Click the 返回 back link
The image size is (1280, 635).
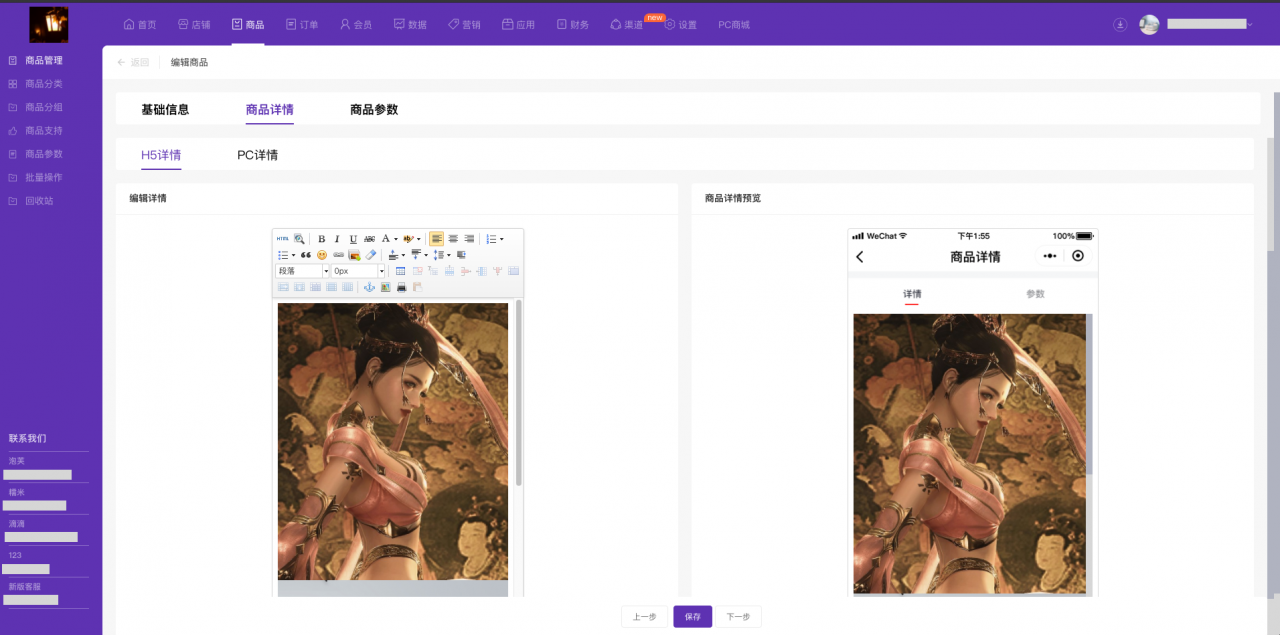click(133, 62)
